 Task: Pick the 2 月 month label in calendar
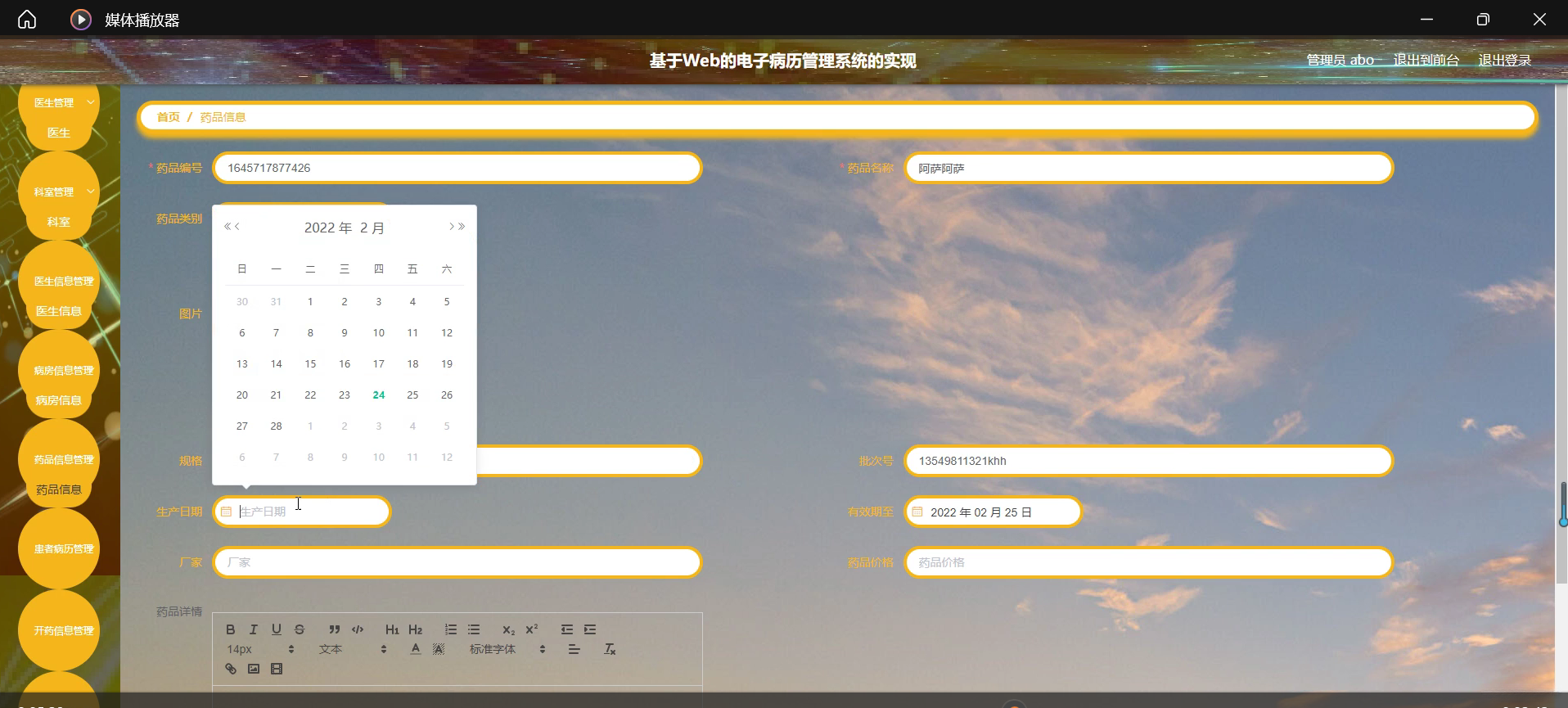point(372,228)
